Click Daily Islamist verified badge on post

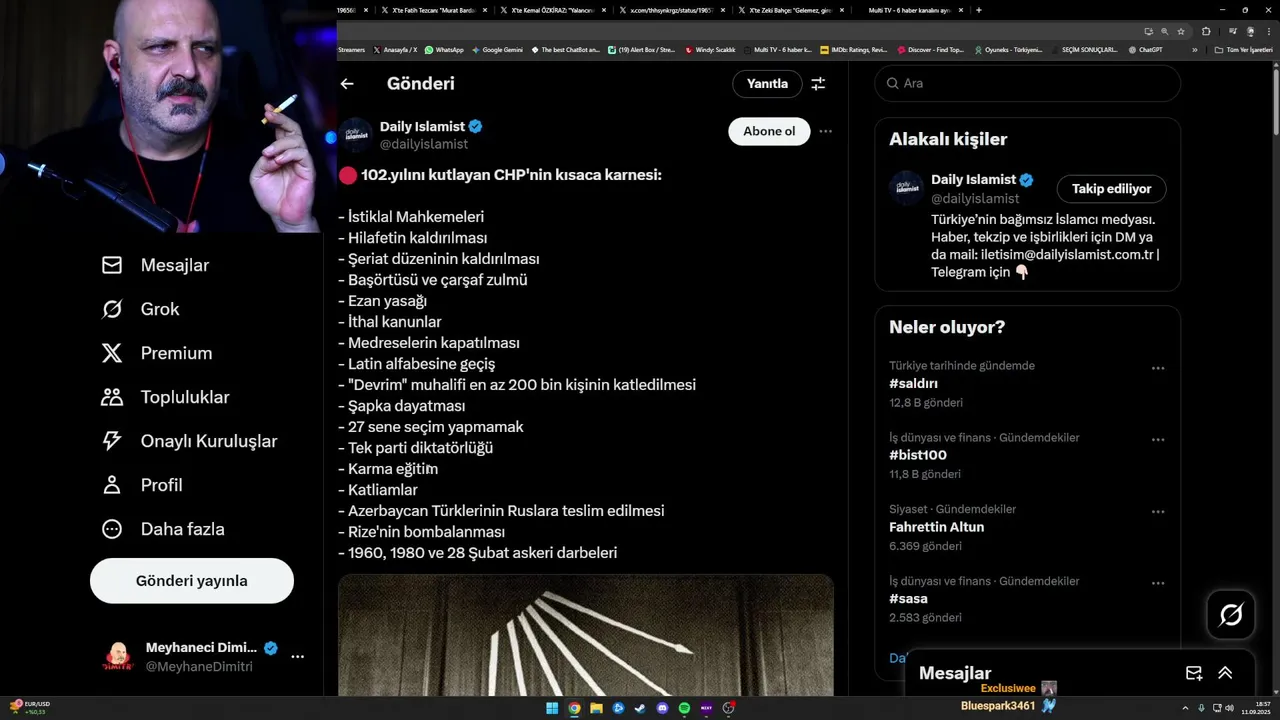pyautogui.click(x=476, y=127)
